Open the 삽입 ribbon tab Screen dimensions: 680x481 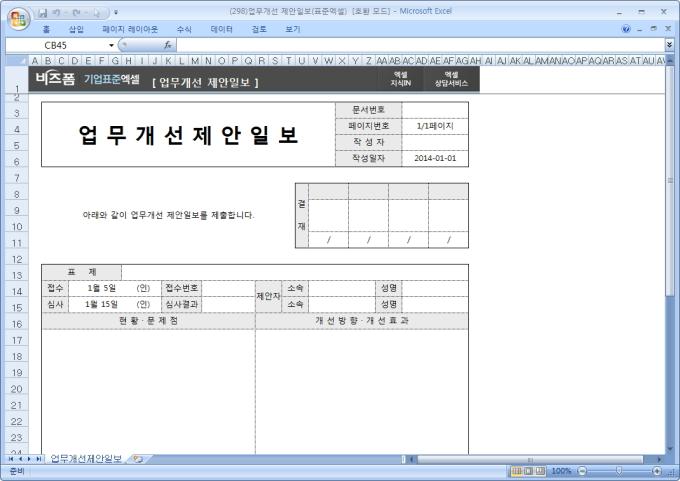point(76,29)
